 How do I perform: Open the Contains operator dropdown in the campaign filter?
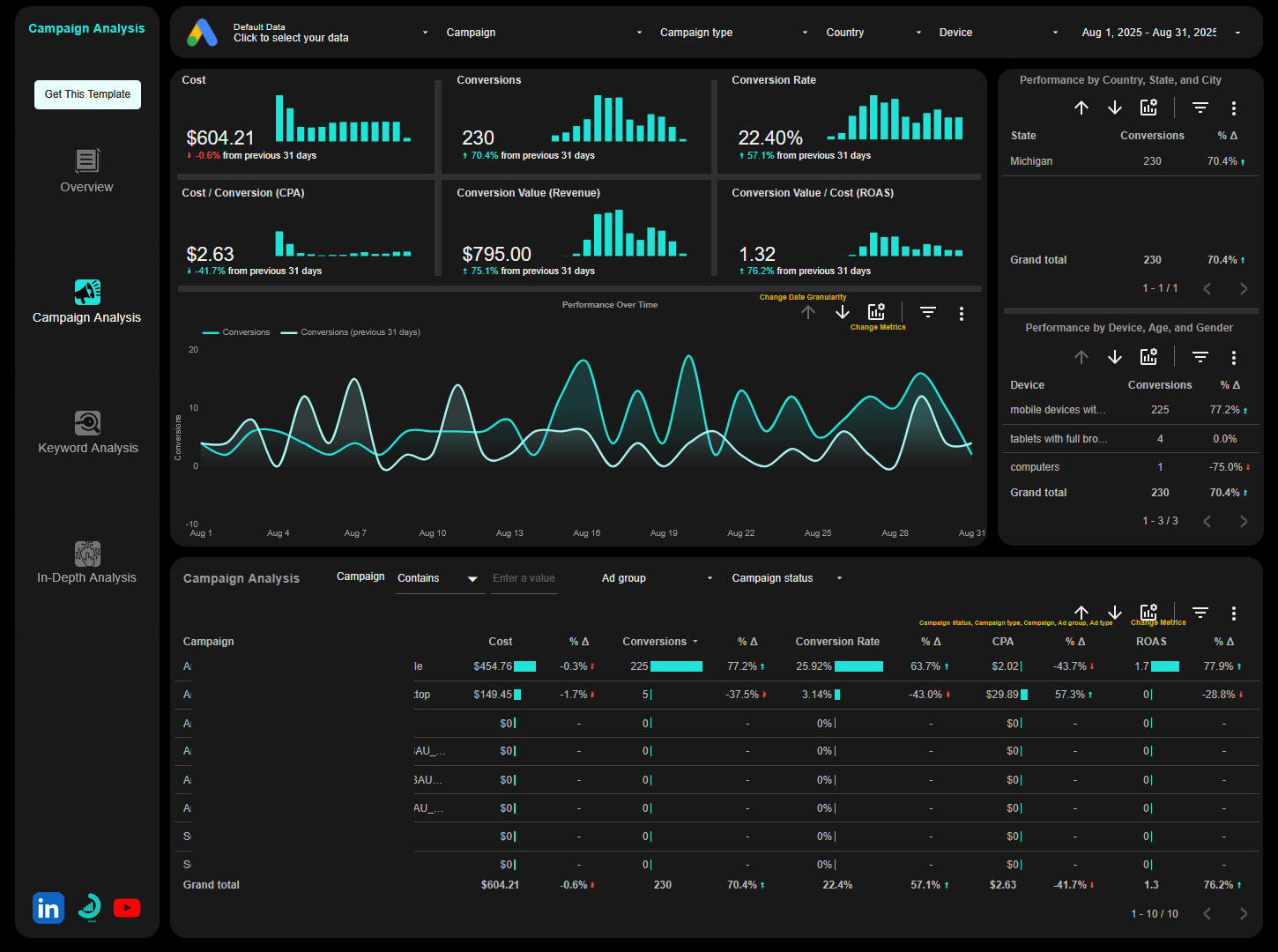[x=438, y=578]
